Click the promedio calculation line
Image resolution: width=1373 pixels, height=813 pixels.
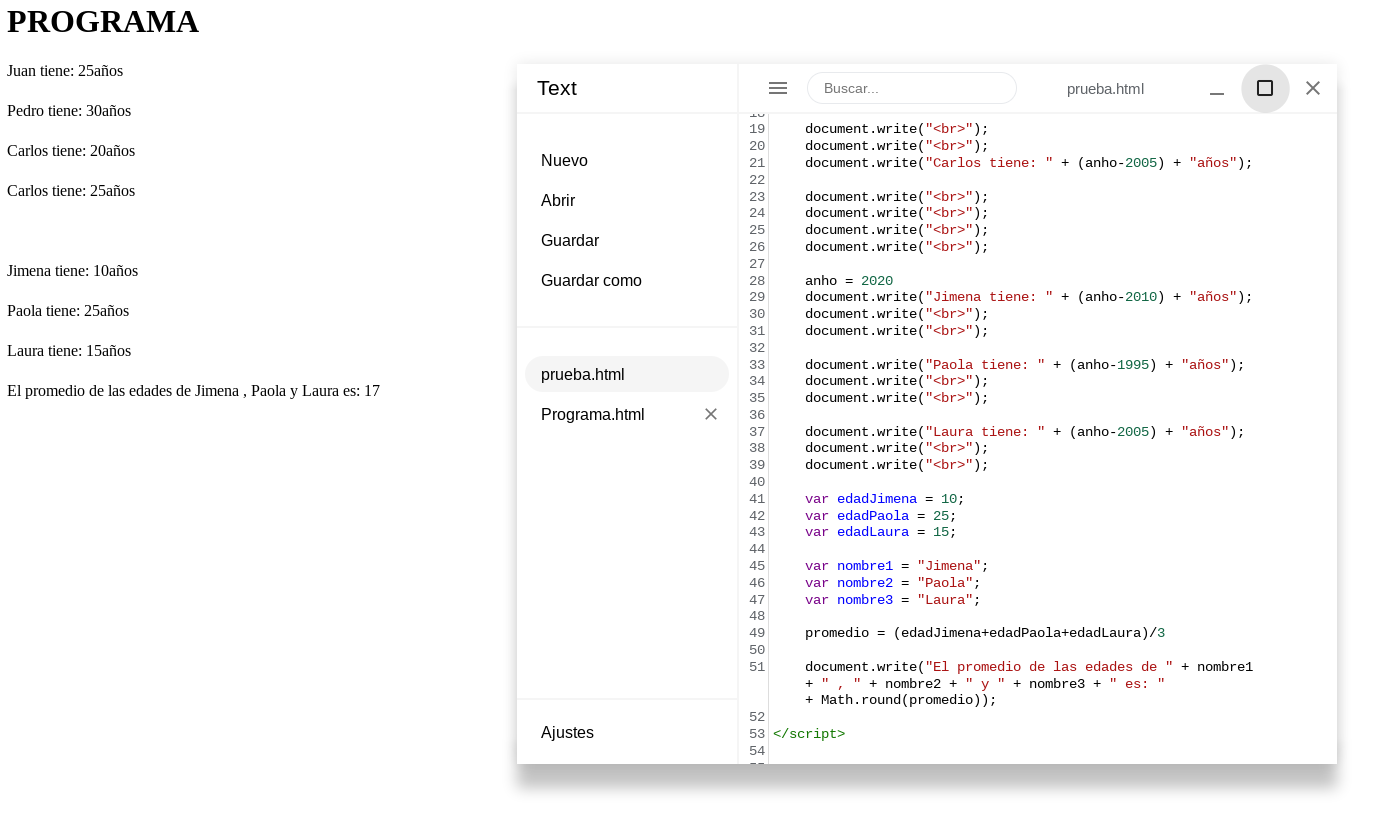(x=985, y=633)
